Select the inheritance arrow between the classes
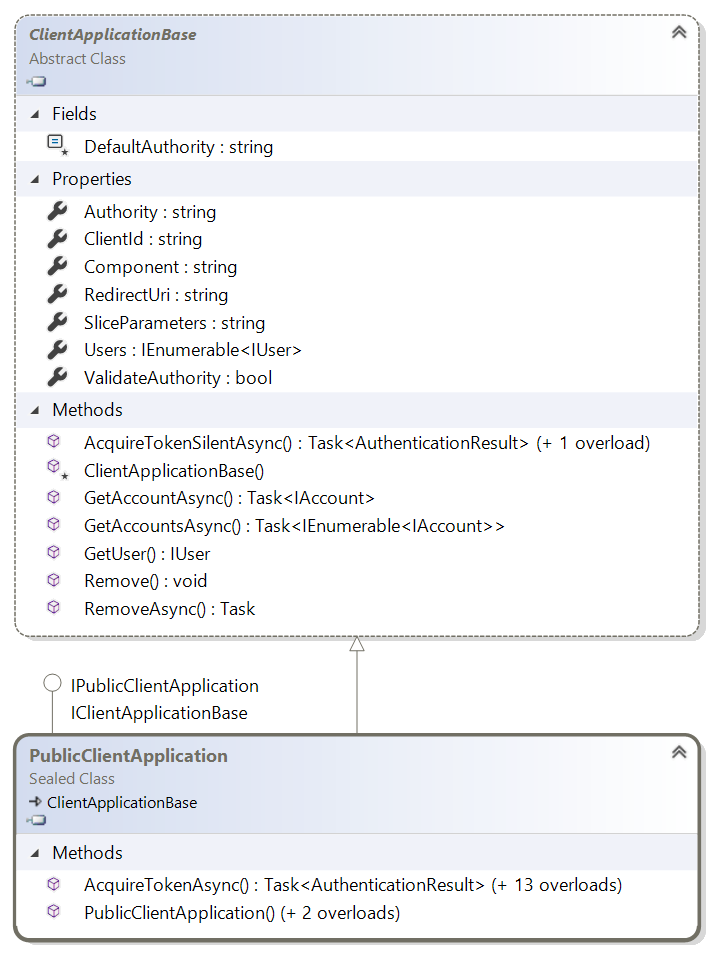The width and height of the screenshot is (712, 954). pyautogui.click(x=357, y=684)
